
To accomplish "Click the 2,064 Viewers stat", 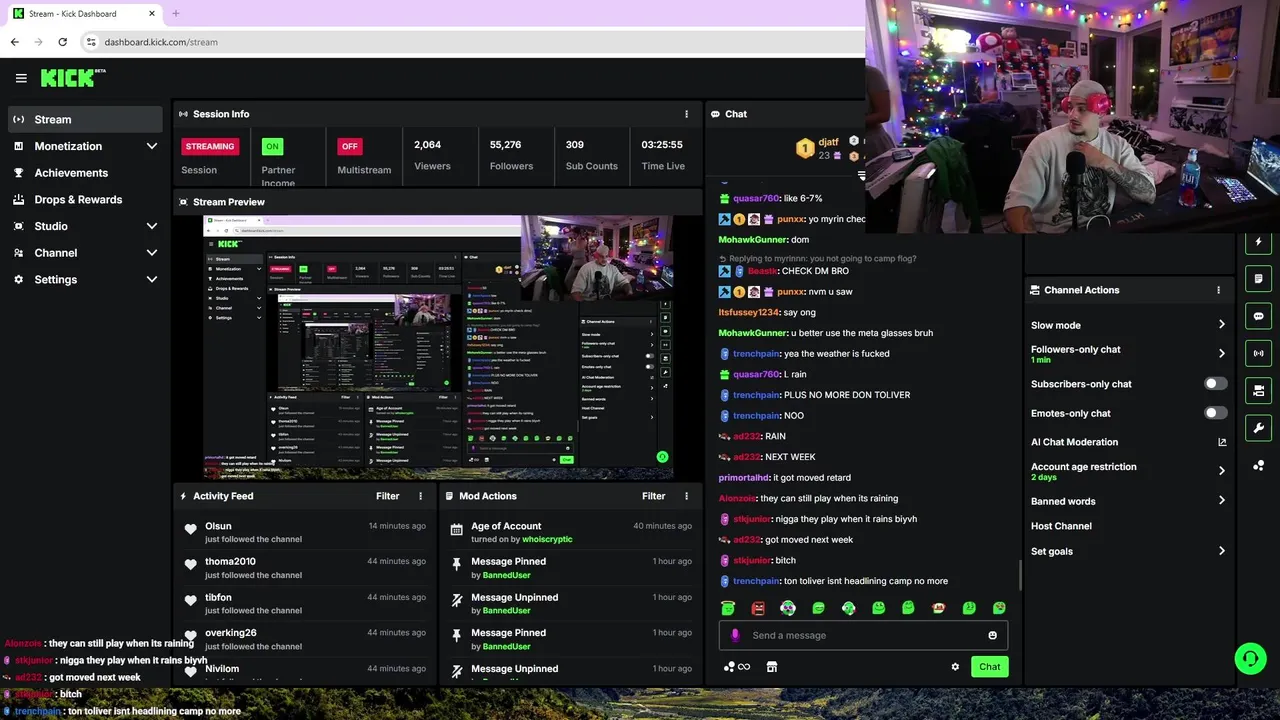I will (x=432, y=155).
